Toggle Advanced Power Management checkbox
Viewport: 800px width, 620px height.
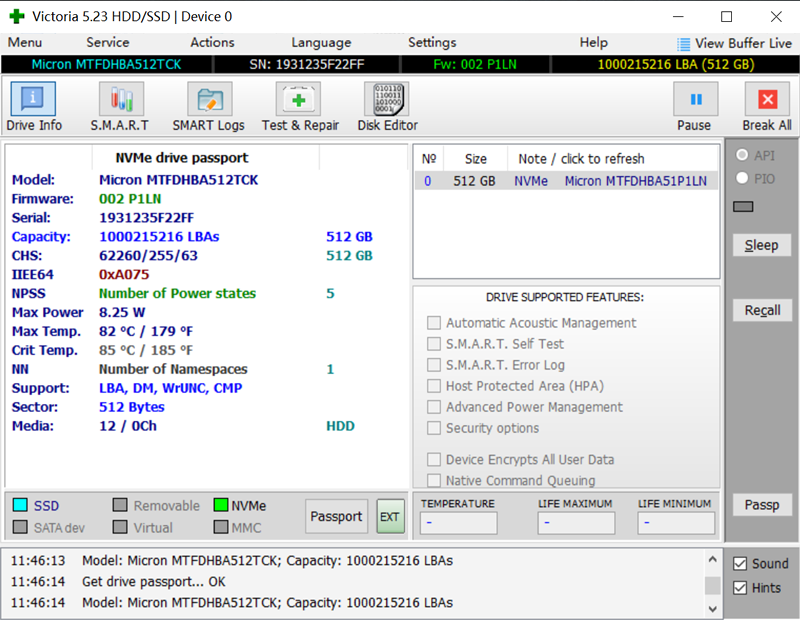click(x=434, y=407)
